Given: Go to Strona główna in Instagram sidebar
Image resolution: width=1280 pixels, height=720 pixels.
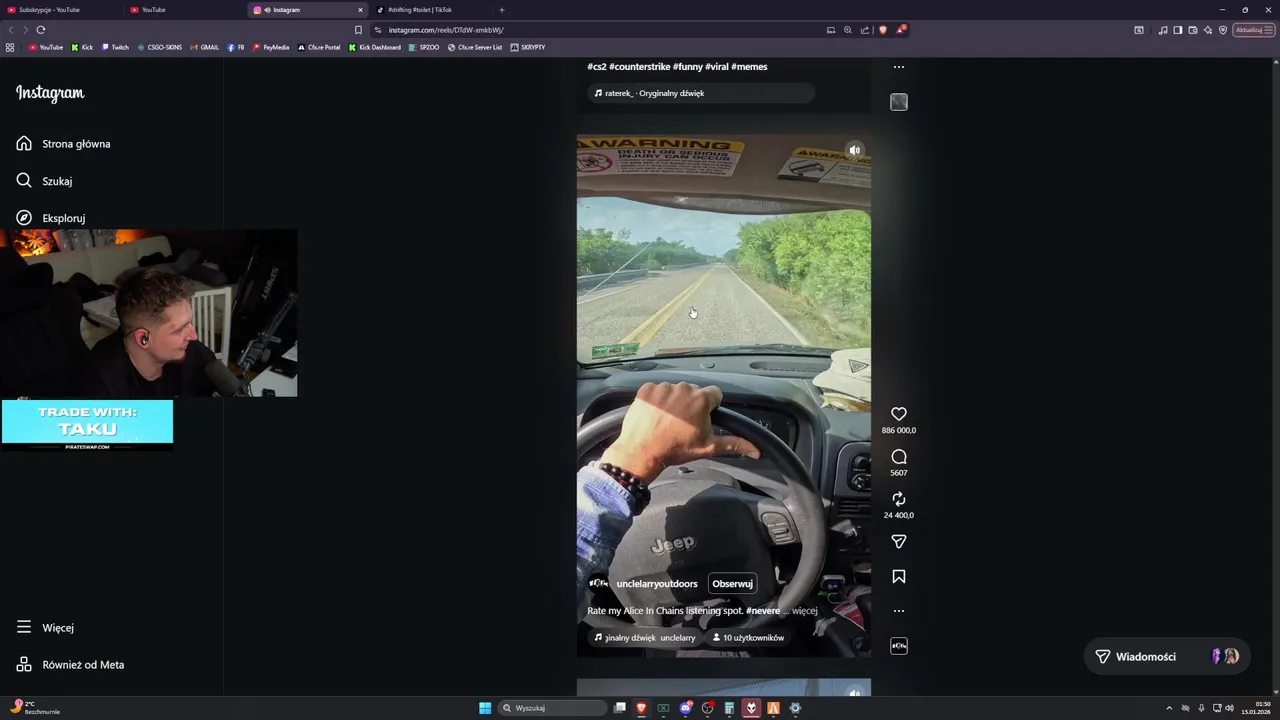Looking at the screenshot, I should pyautogui.click(x=64, y=144).
